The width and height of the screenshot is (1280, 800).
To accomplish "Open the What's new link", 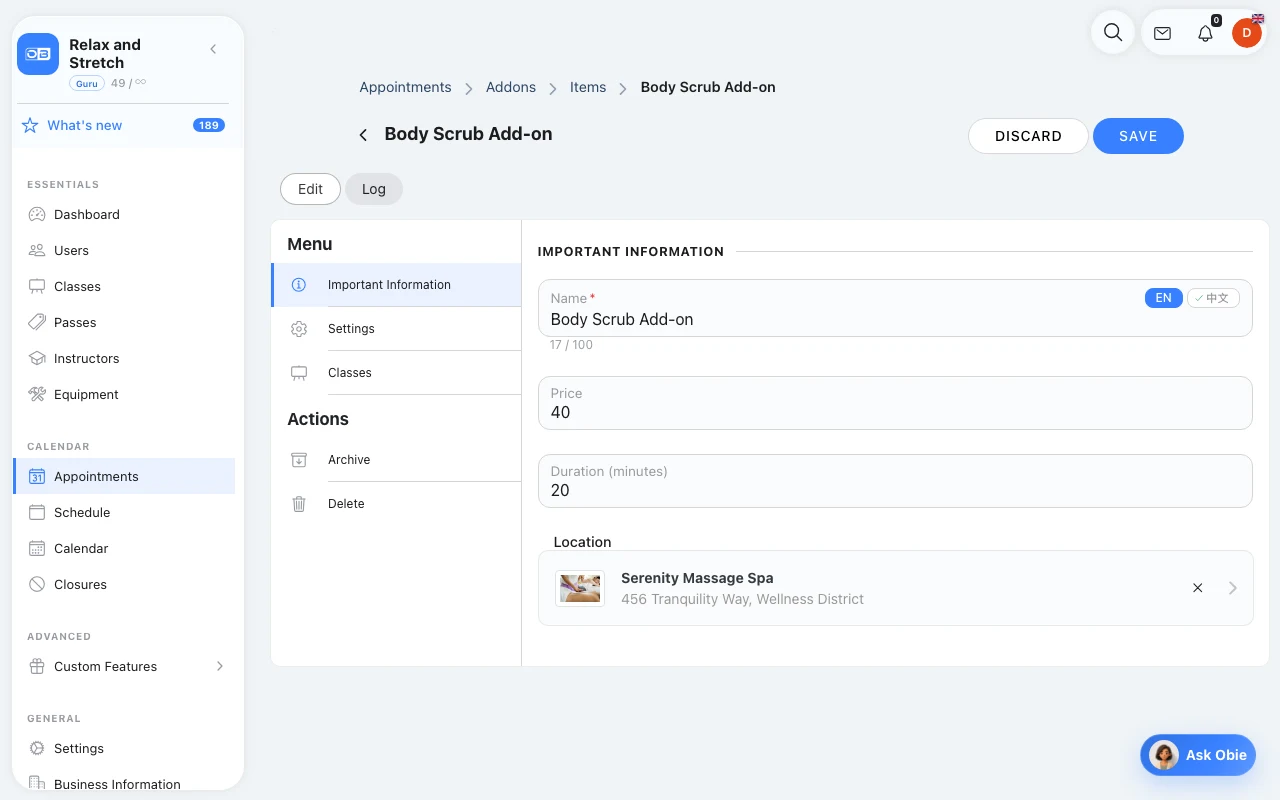I will click(85, 125).
